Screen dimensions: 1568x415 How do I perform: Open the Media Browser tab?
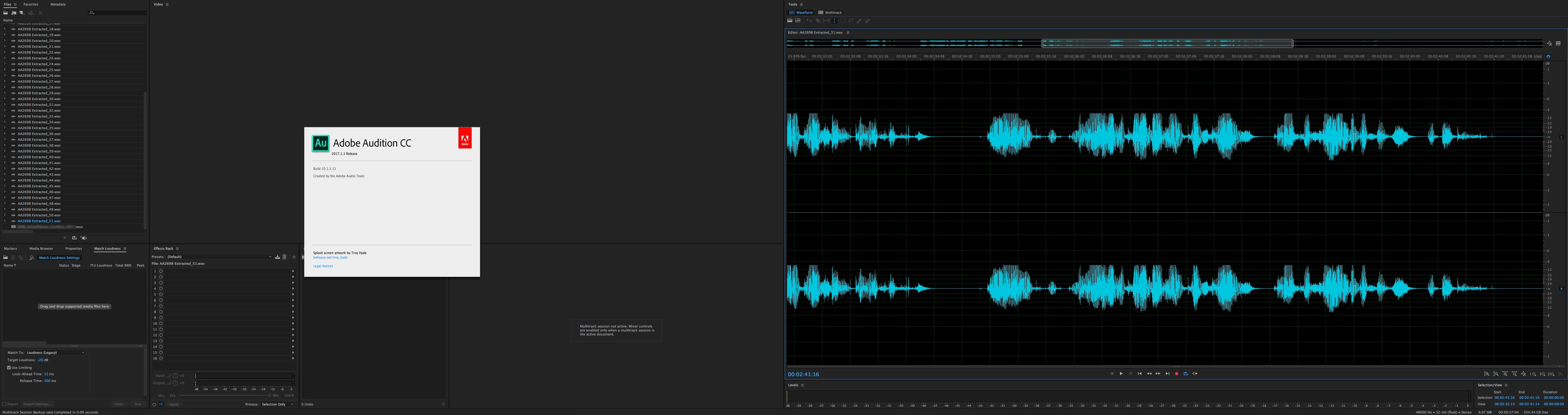[41, 248]
